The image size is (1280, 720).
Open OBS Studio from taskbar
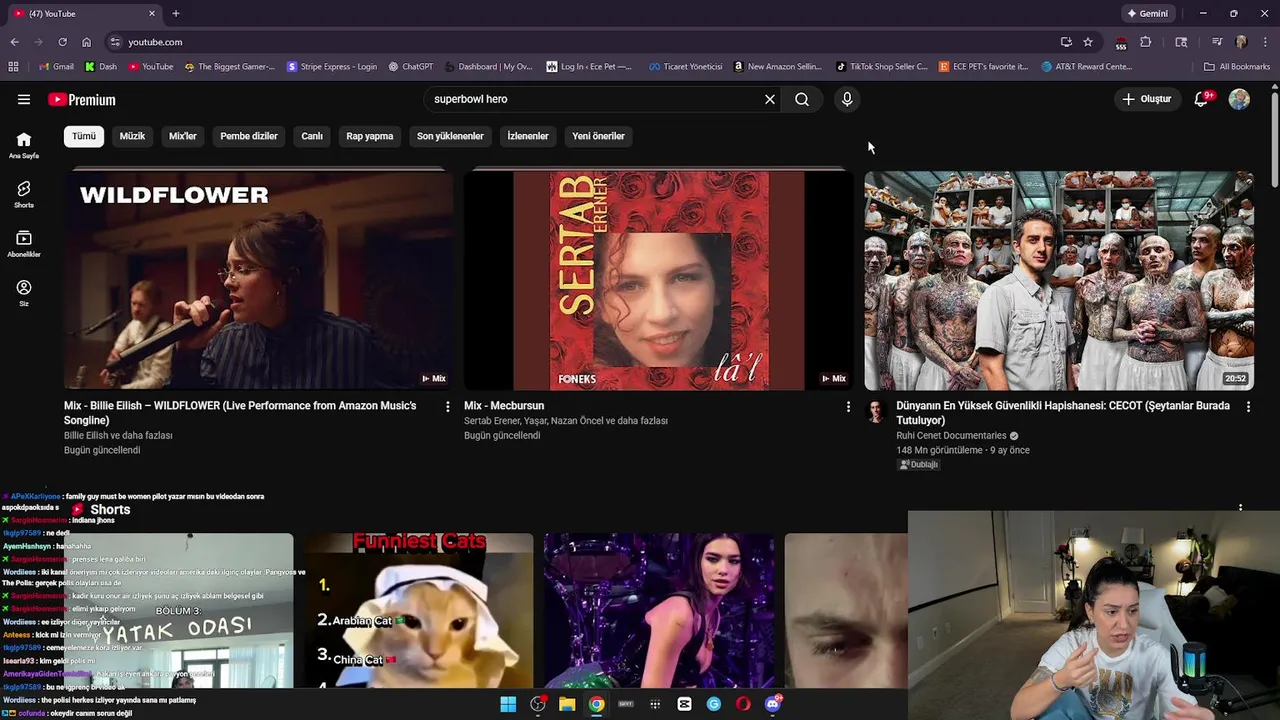[x=538, y=704]
